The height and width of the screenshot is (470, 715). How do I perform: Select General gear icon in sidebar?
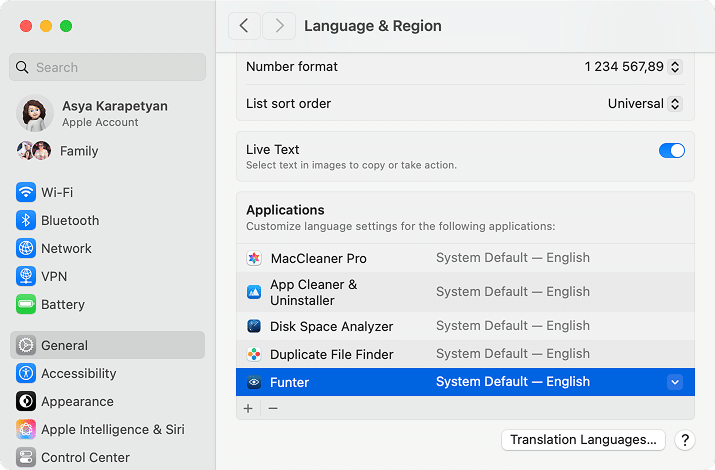tap(26, 345)
